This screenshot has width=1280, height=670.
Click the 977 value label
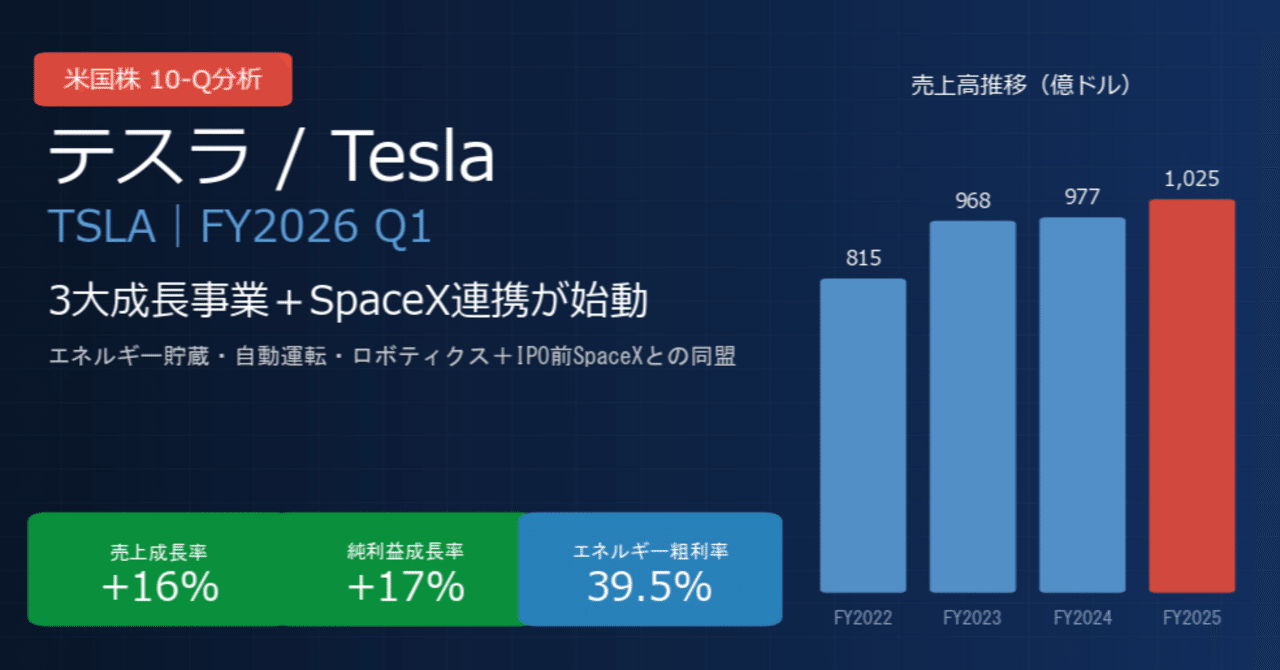[1082, 198]
